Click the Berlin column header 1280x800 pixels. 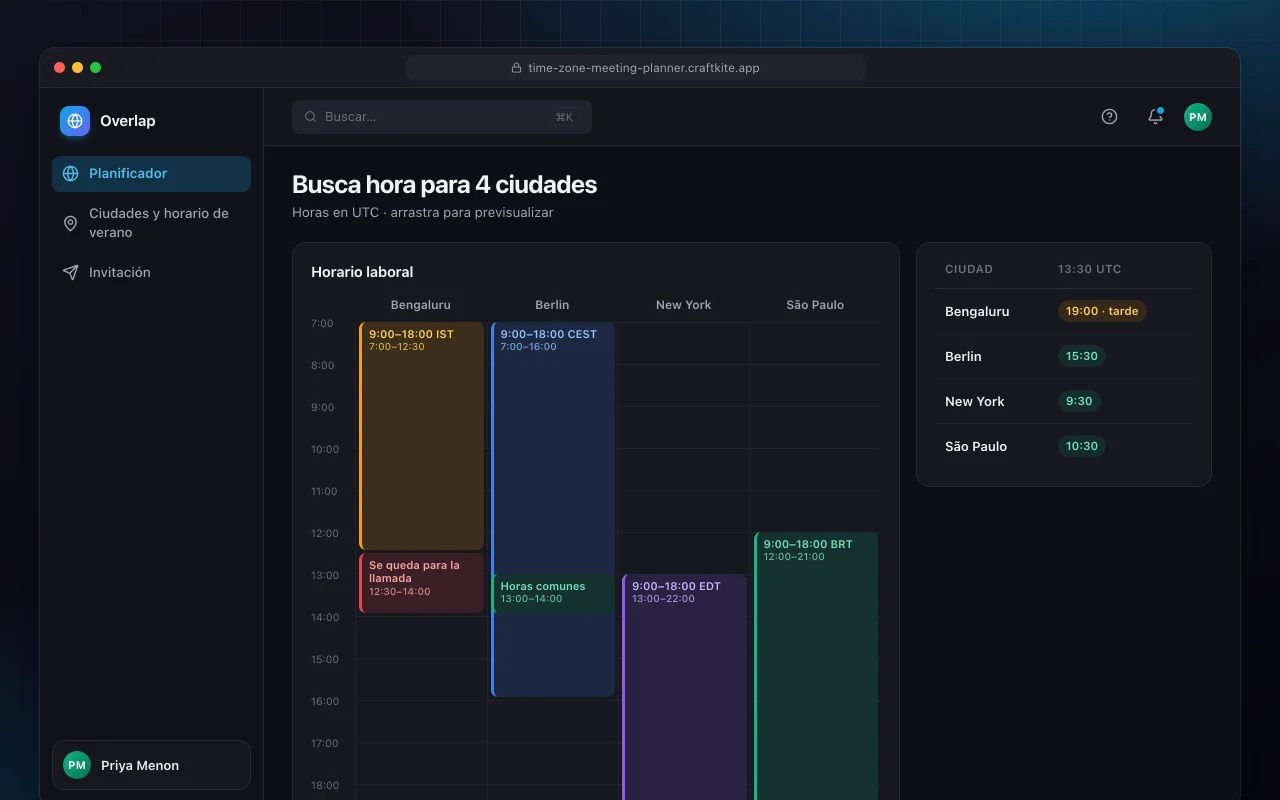pyautogui.click(x=552, y=305)
